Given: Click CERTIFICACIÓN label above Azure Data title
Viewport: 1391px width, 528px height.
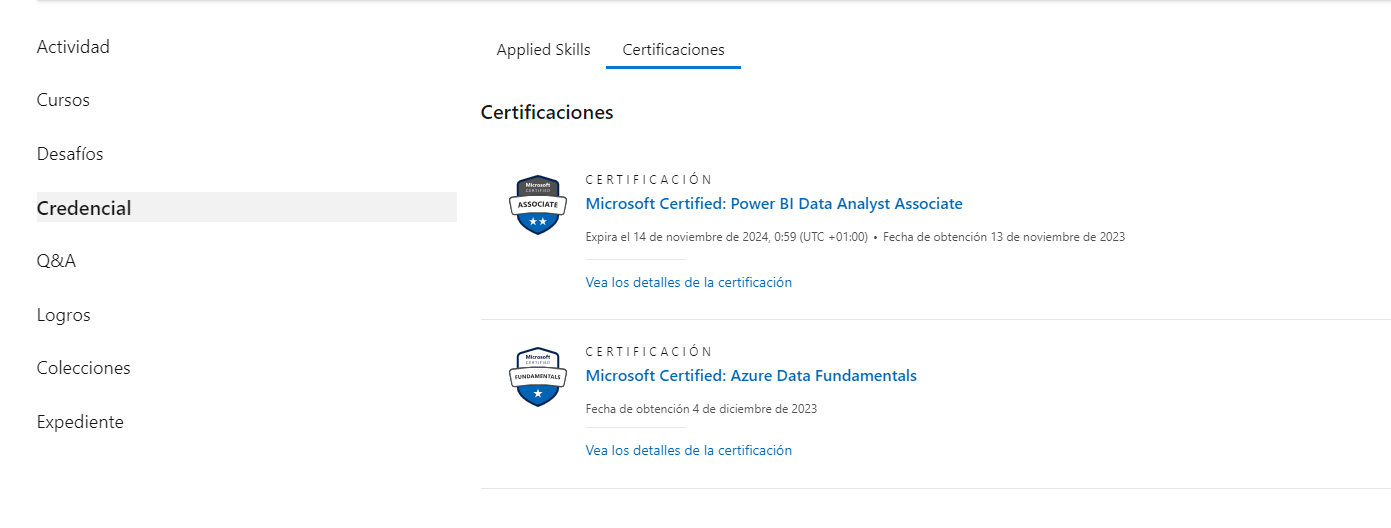Looking at the screenshot, I should [649, 352].
